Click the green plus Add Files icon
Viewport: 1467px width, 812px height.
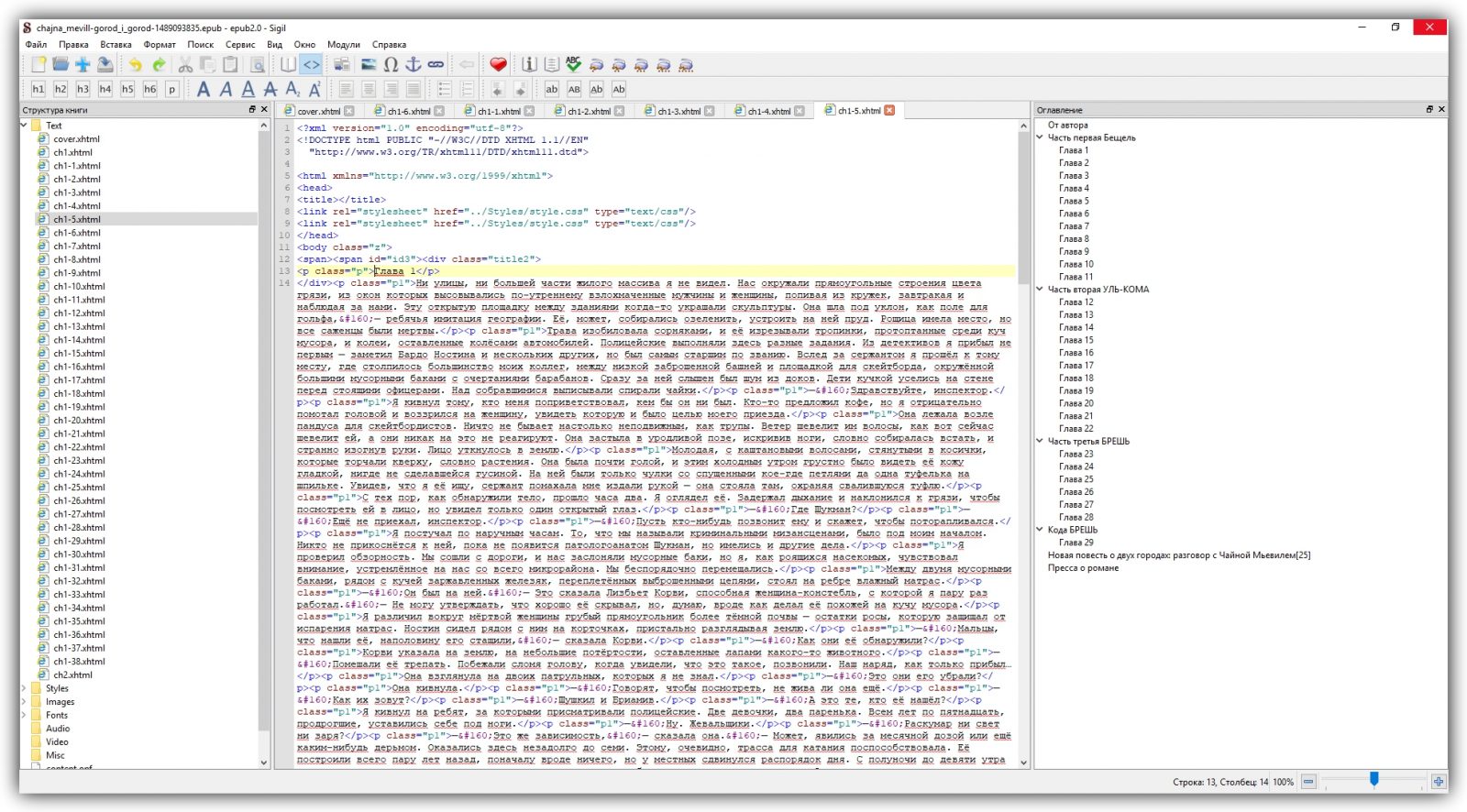point(83,64)
